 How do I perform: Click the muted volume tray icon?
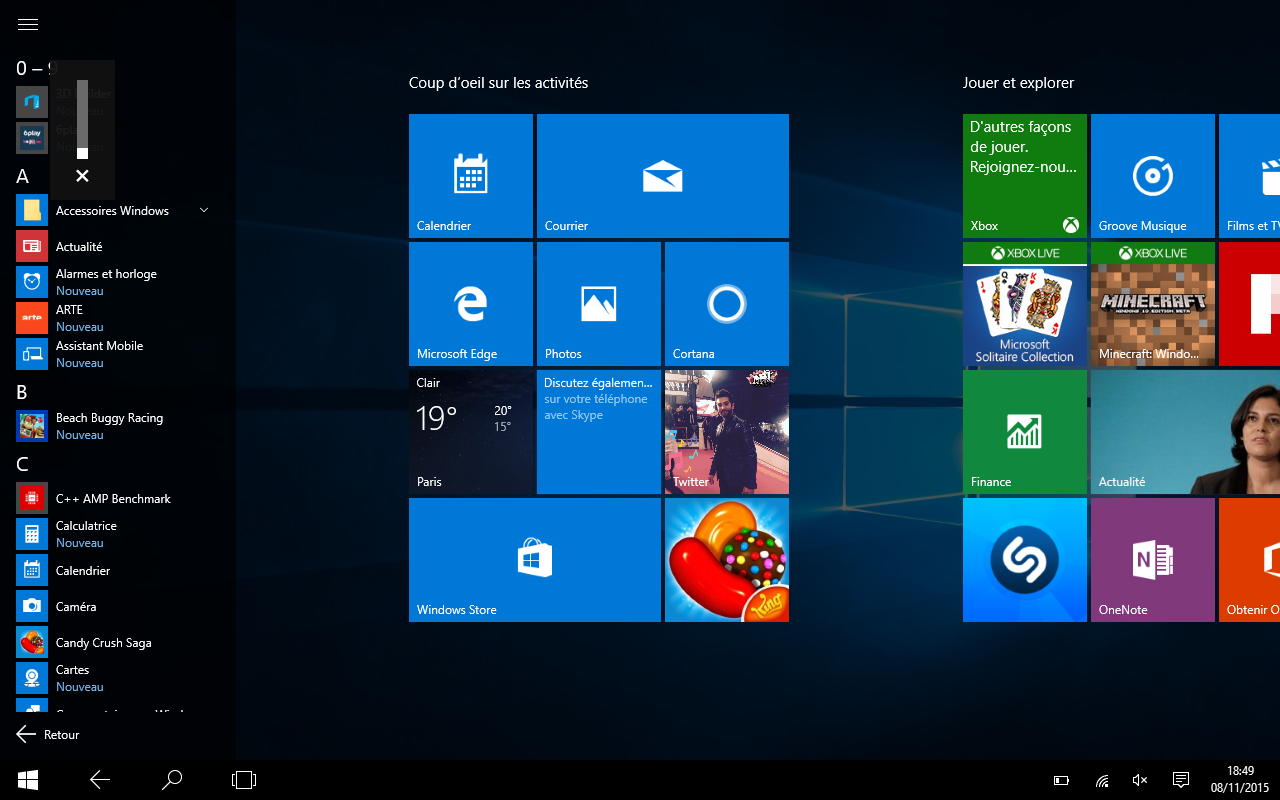pos(1140,780)
